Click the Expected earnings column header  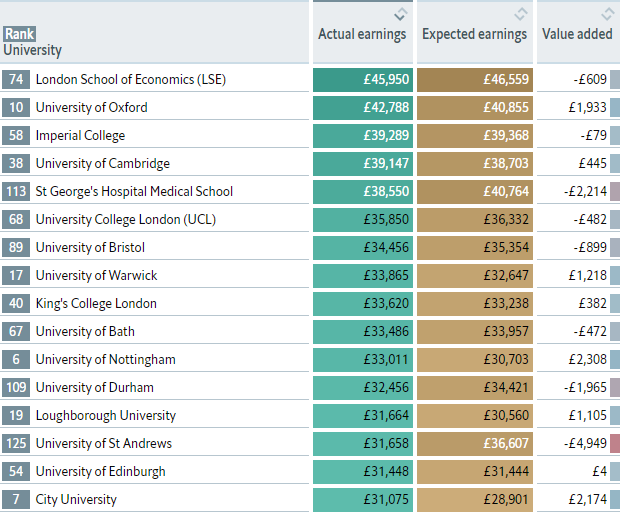point(474,32)
